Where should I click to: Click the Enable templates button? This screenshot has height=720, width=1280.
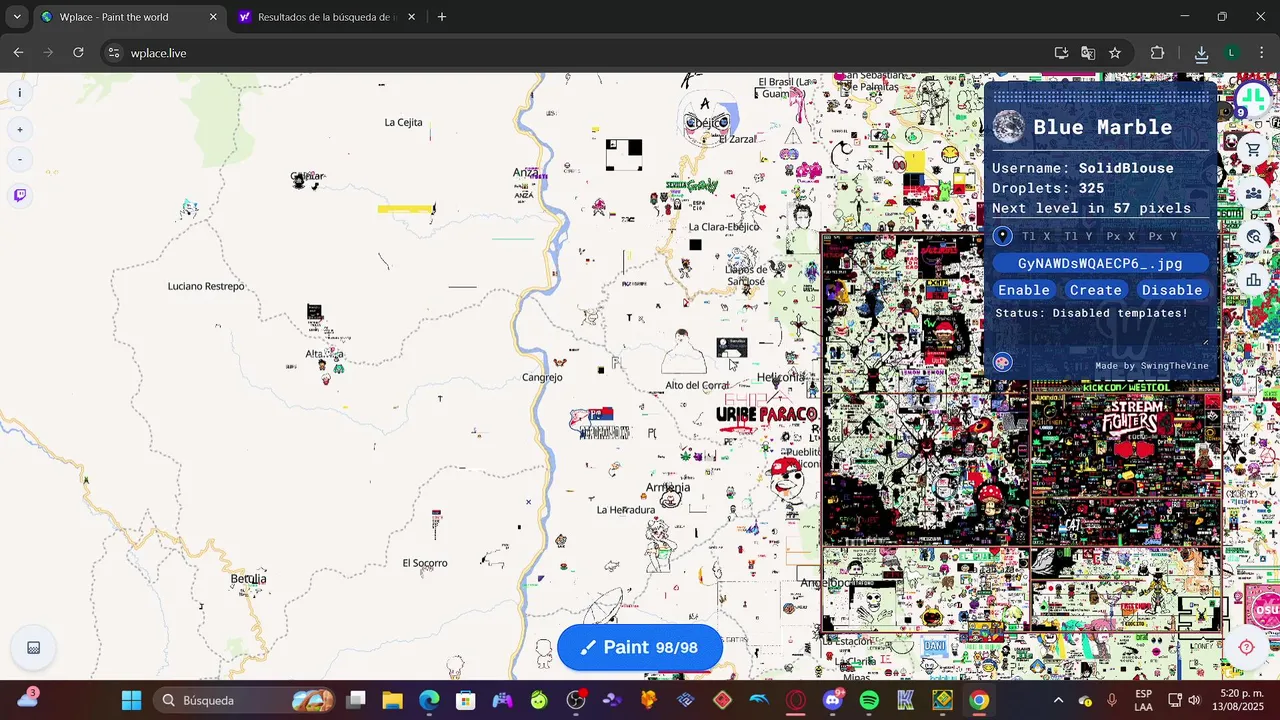(1024, 290)
